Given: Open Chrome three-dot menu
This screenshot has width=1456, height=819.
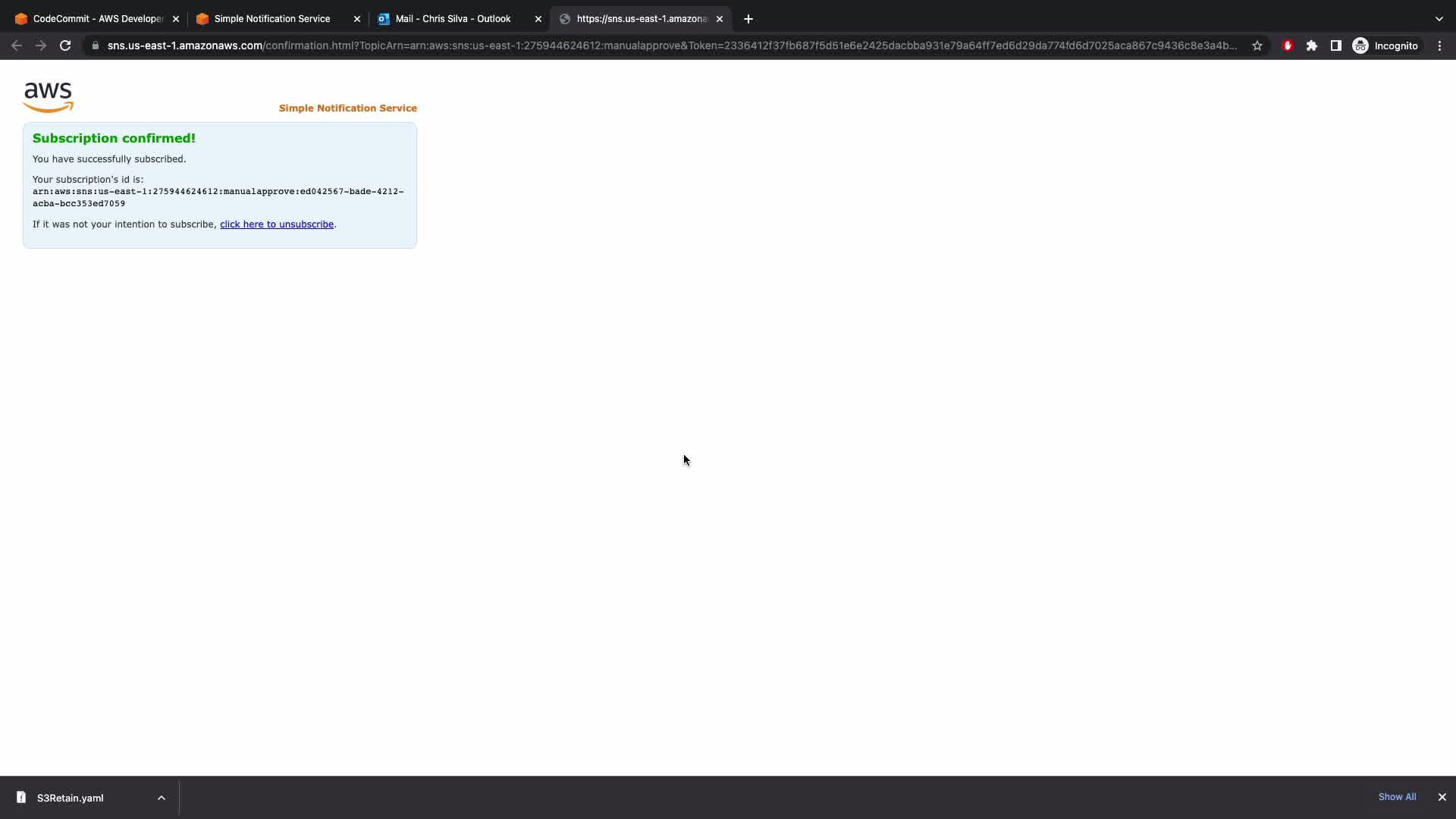Looking at the screenshot, I should click(x=1439, y=45).
